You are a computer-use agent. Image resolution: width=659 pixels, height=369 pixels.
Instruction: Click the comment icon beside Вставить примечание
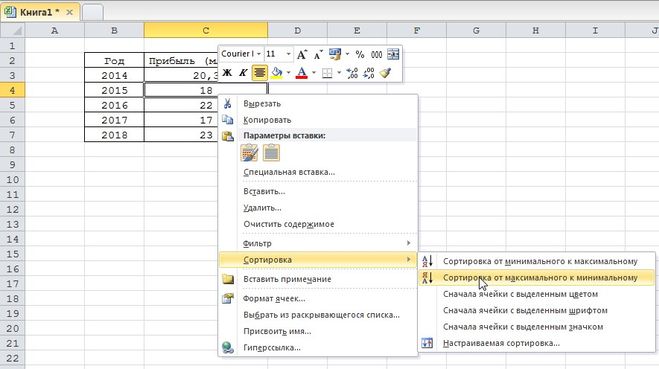(x=228, y=279)
